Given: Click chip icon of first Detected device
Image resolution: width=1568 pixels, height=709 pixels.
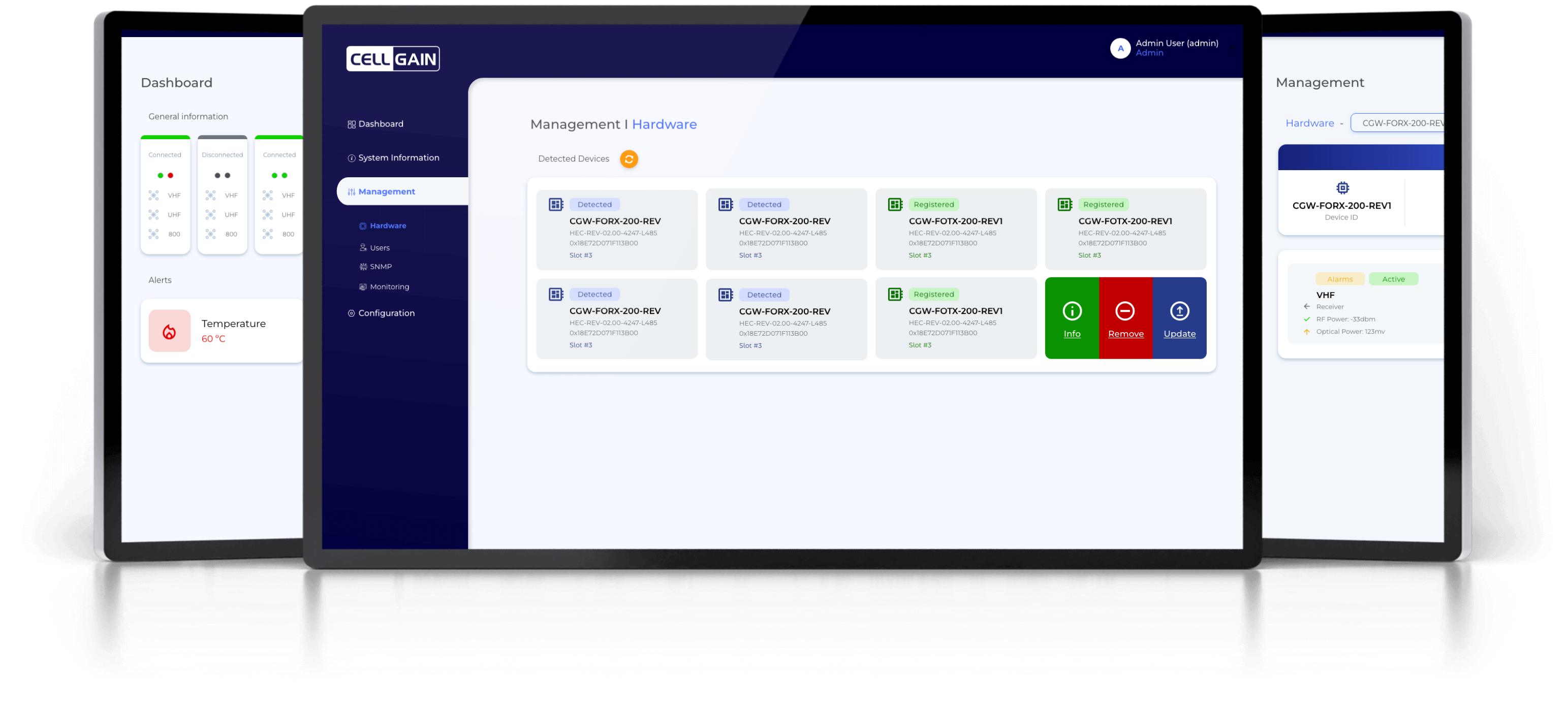Looking at the screenshot, I should [x=556, y=205].
